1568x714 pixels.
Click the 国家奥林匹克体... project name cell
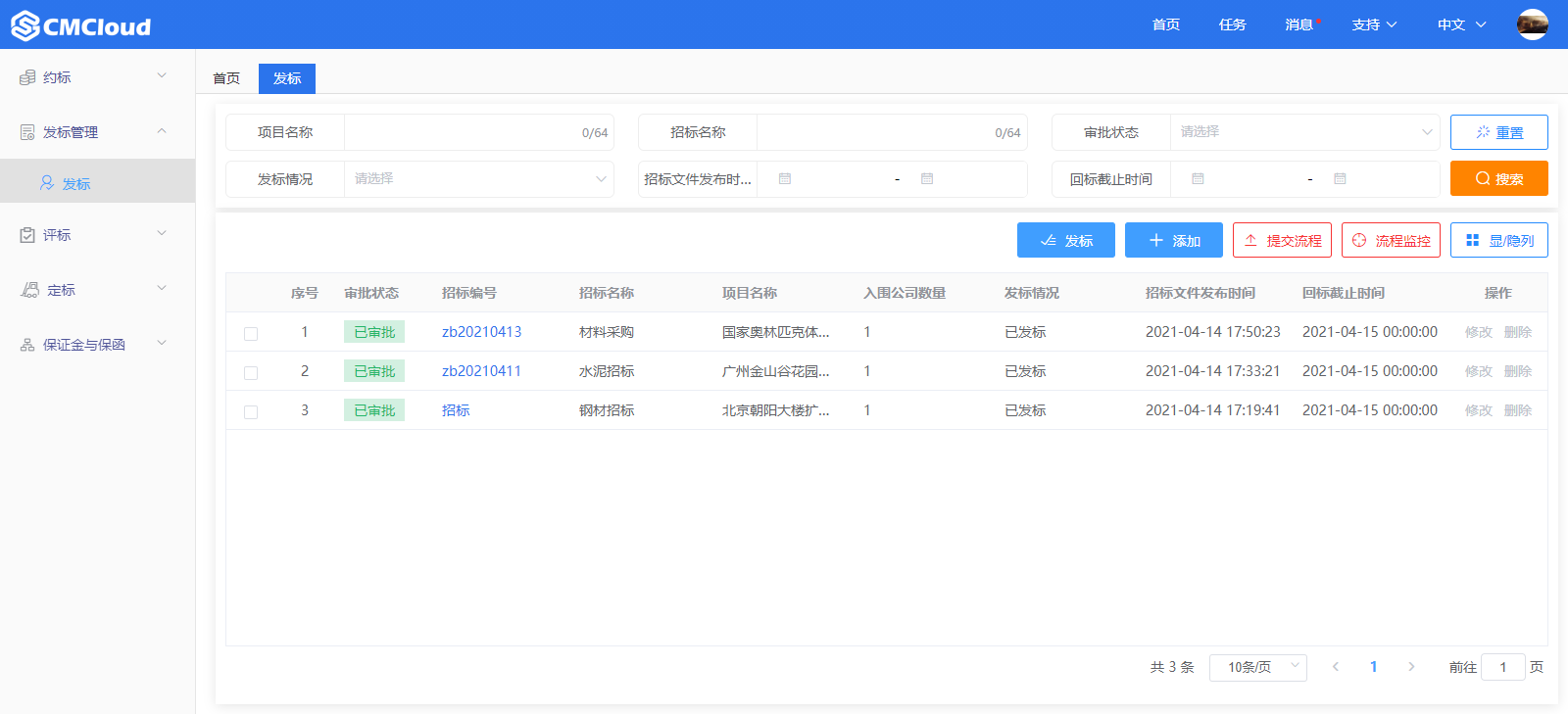tap(776, 332)
